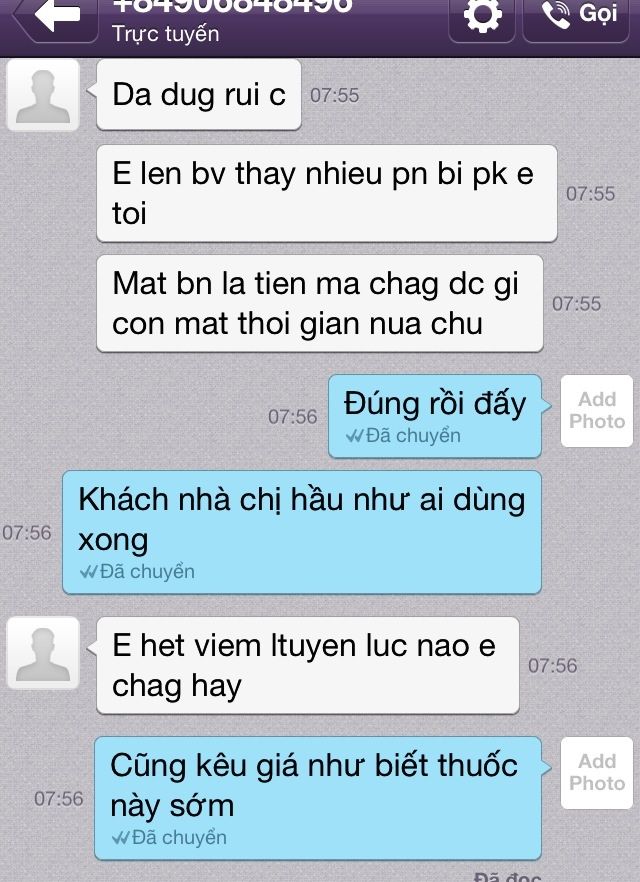Tap the Trực tuyến online status
This screenshot has width=640, height=882.
[x=165, y=34]
